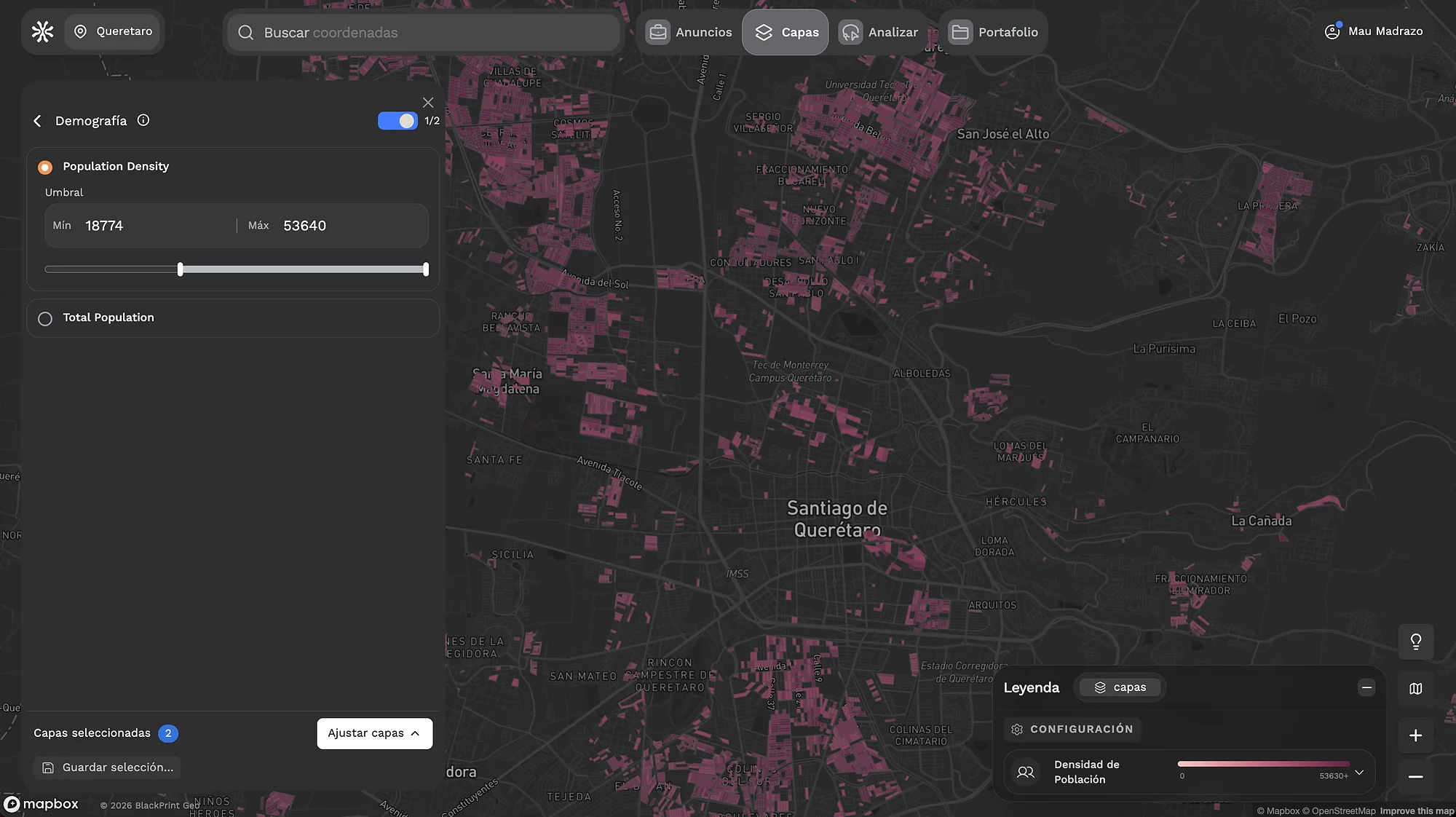Click the San José el Alto map label
Screen dimensions: 1456x817
point(1003,134)
